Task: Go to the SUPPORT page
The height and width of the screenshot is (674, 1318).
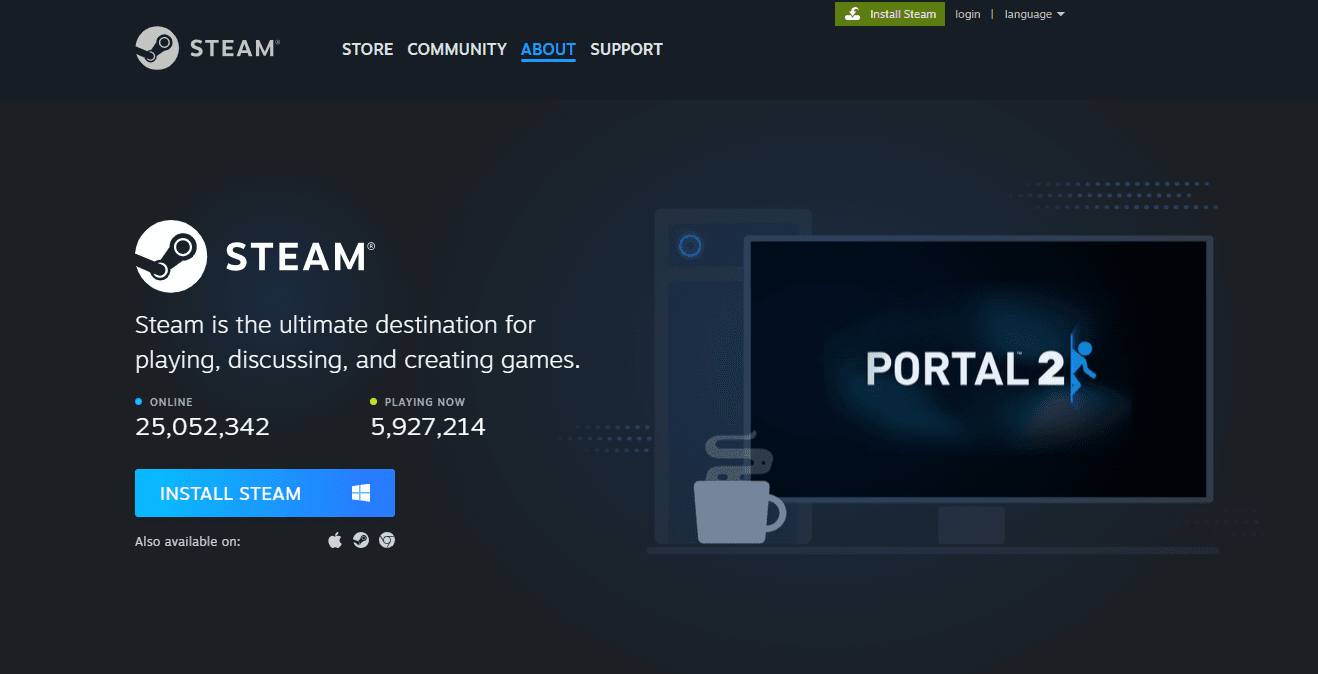Action: [626, 49]
